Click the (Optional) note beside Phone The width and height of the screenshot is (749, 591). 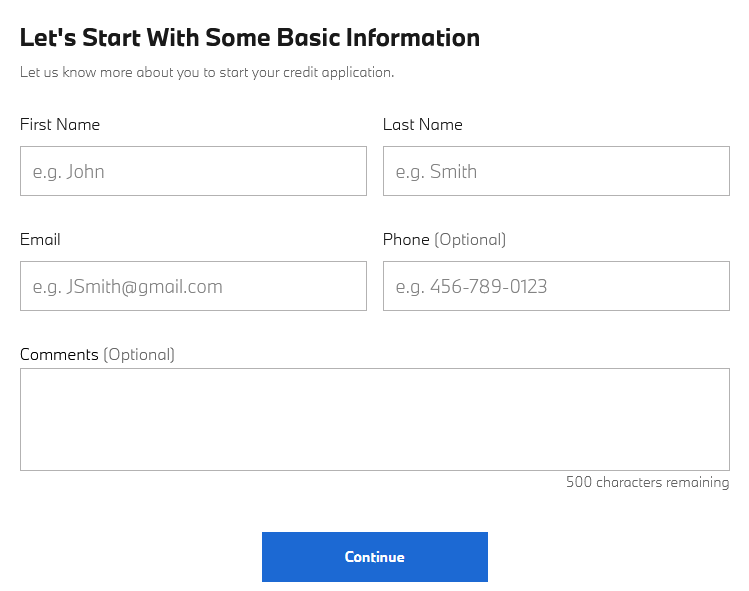point(470,239)
